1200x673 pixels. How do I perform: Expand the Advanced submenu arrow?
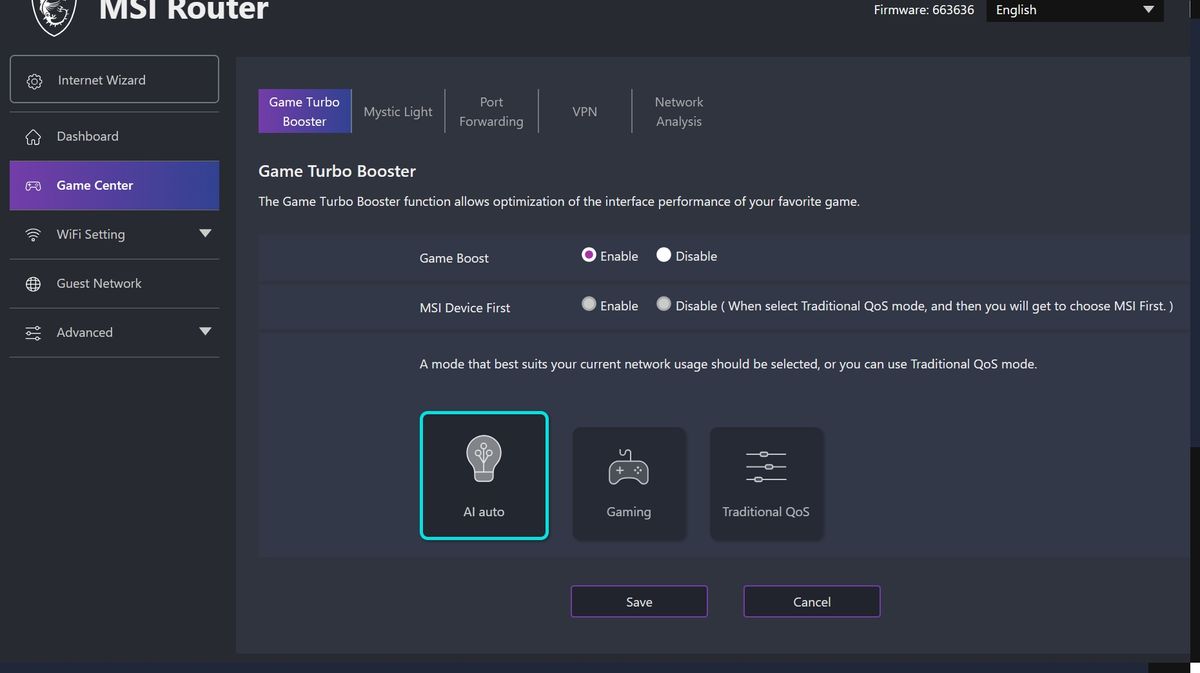[205, 332]
